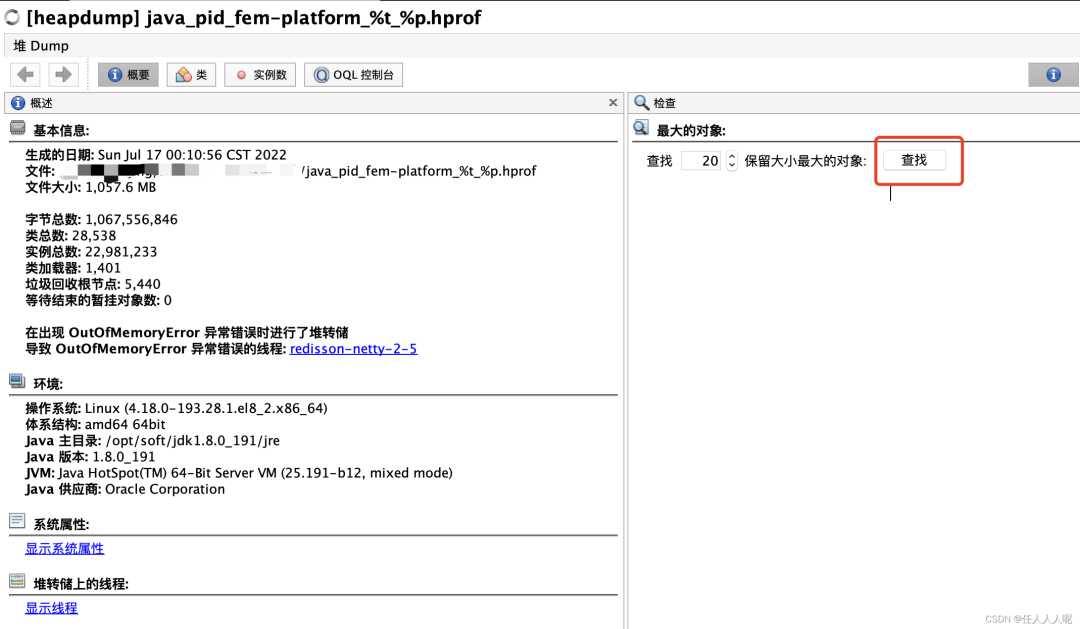Click the 文件大小: 1,057.6 MB text
This screenshot has height=629, width=1080.
[91, 187]
